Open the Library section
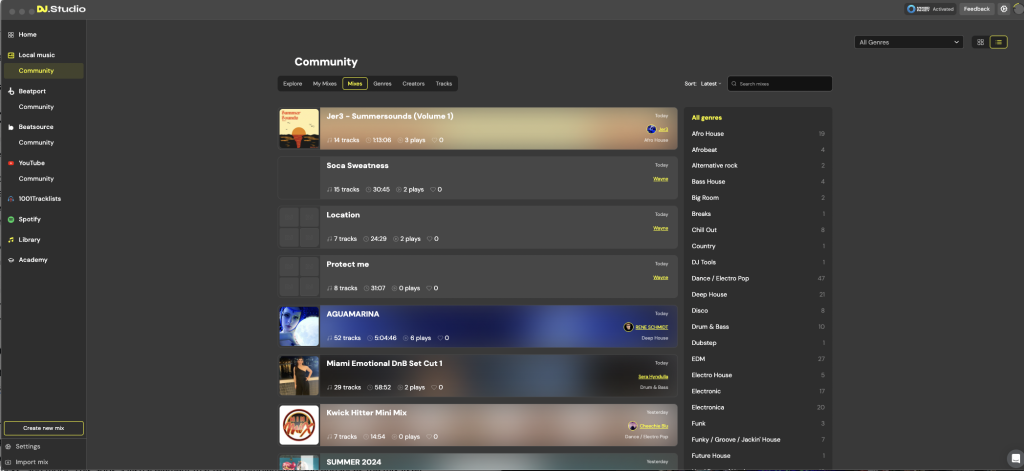 (x=29, y=240)
